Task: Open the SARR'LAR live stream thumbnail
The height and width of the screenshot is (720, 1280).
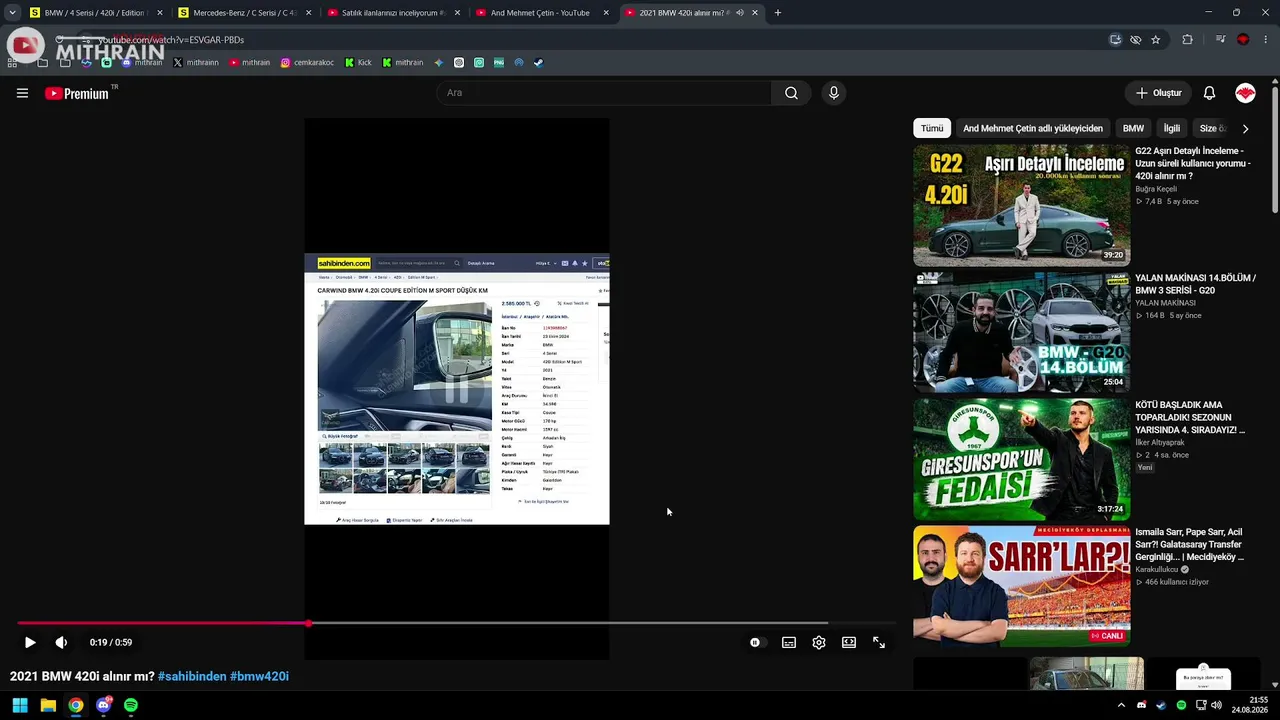Action: click(1021, 586)
